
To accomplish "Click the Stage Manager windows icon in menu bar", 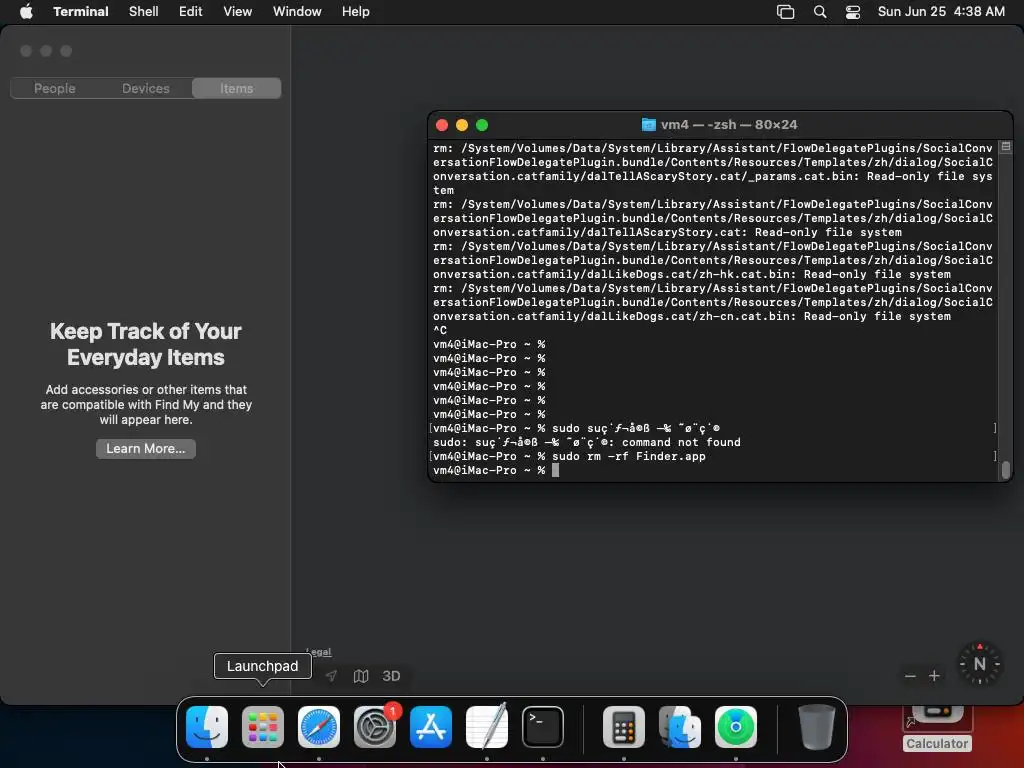I will 785,12.
